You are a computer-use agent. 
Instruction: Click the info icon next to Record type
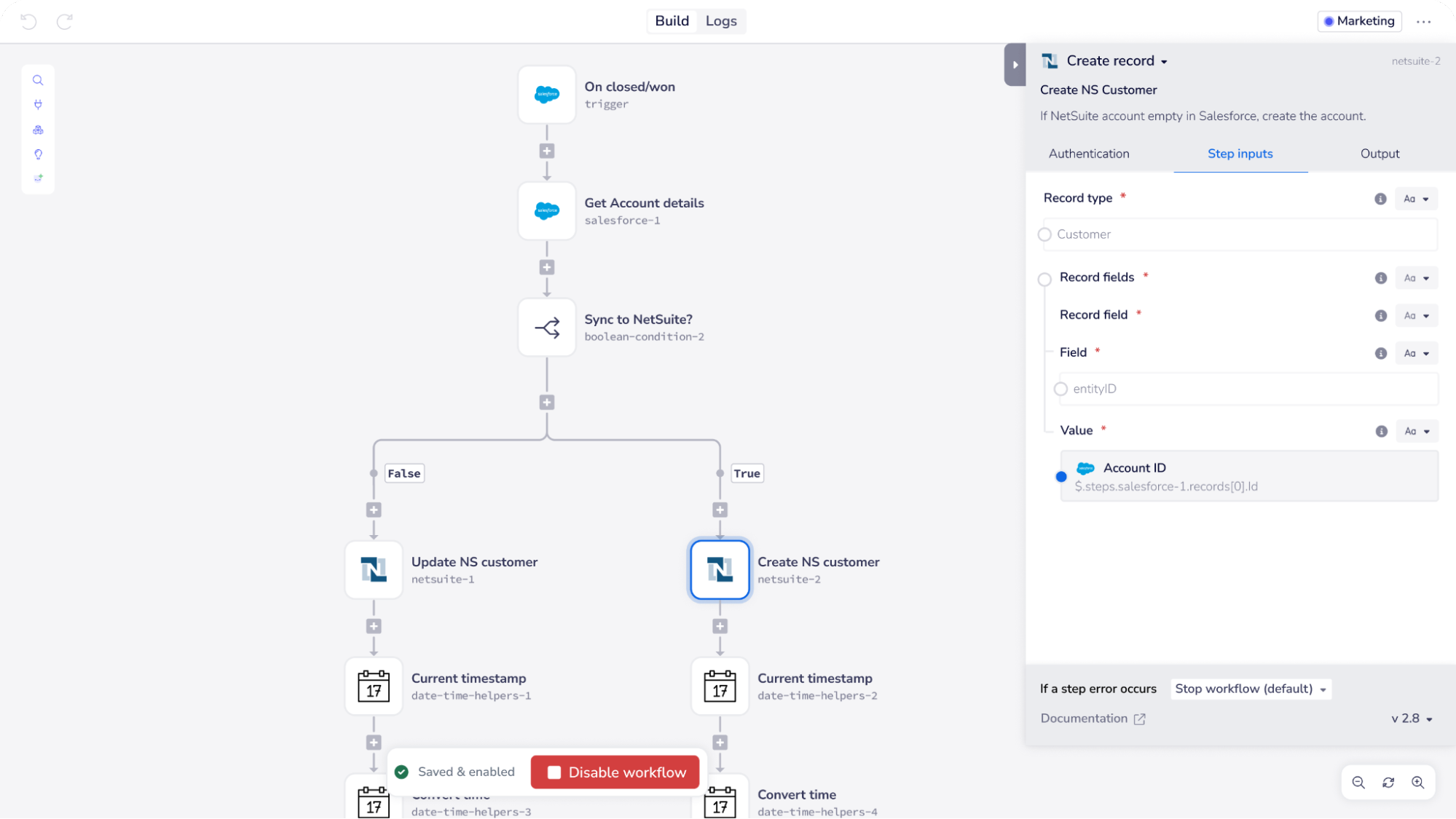[1380, 198]
